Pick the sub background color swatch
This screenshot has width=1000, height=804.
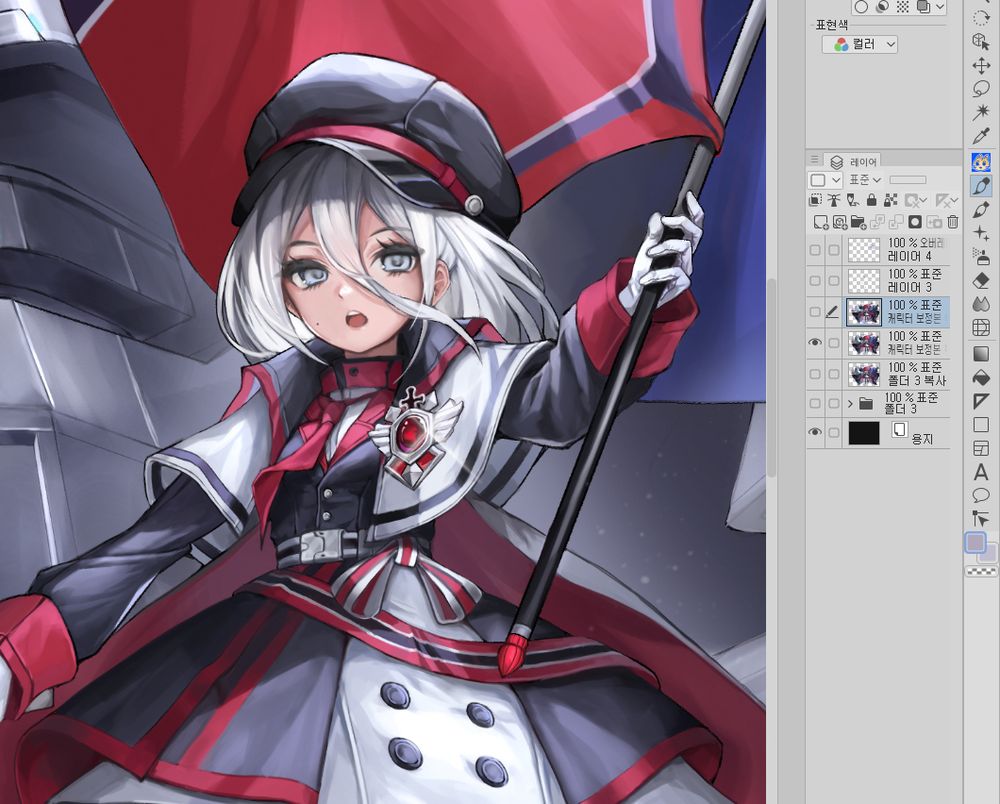click(989, 555)
